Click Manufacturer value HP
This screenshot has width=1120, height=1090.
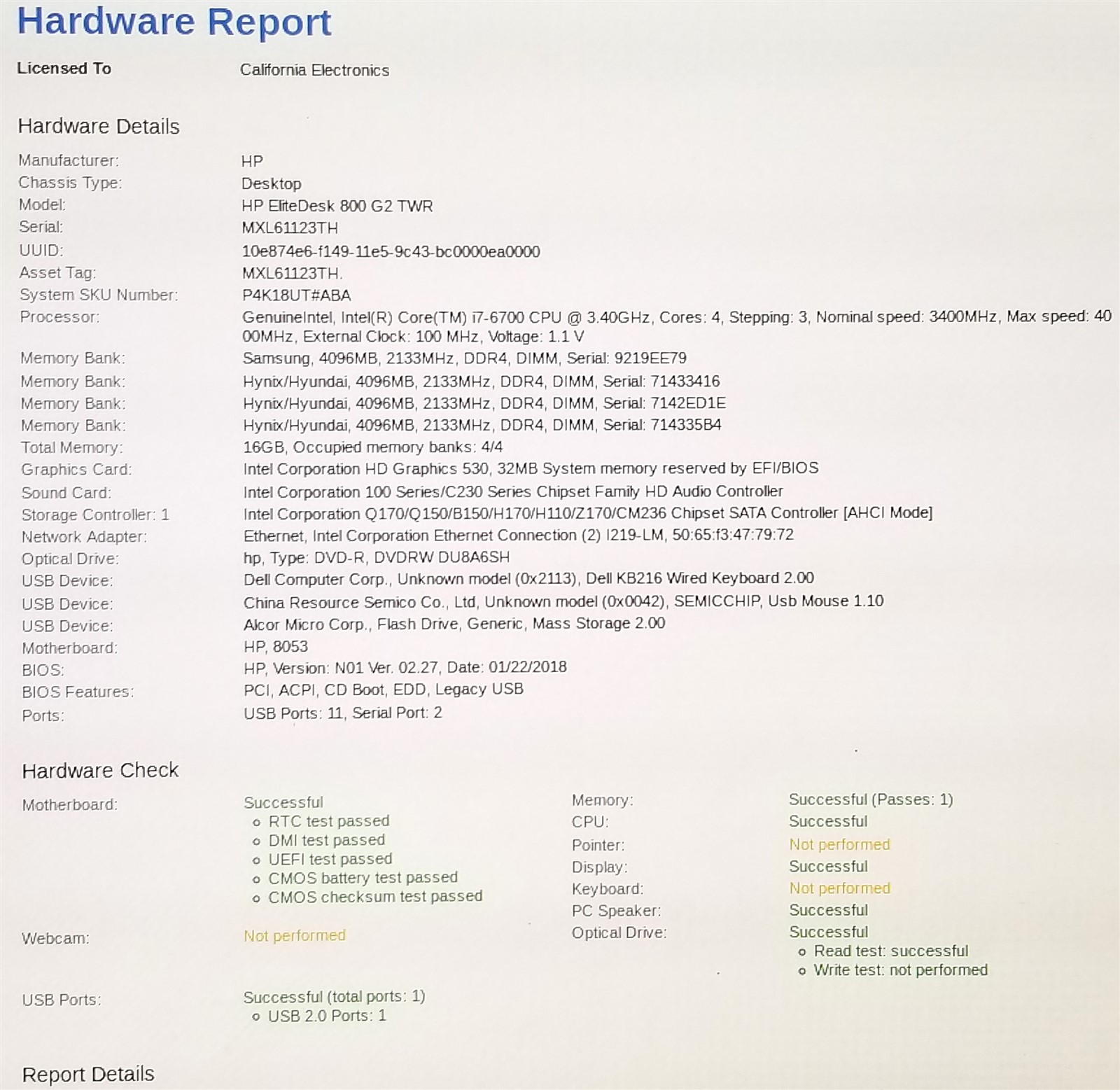pyautogui.click(x=252, y=162)
